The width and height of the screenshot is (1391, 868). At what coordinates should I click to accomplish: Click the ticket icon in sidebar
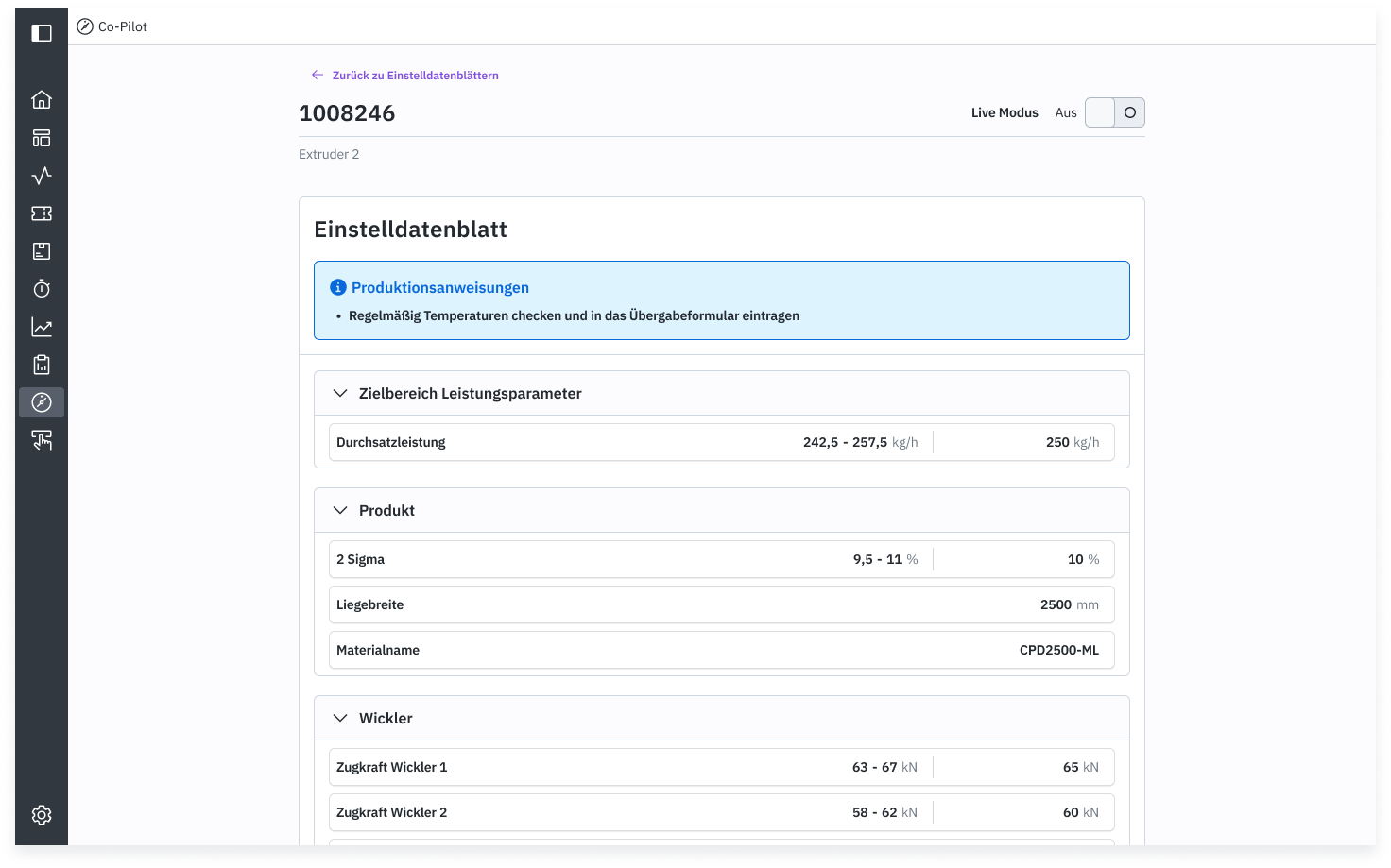coord(42,213)
